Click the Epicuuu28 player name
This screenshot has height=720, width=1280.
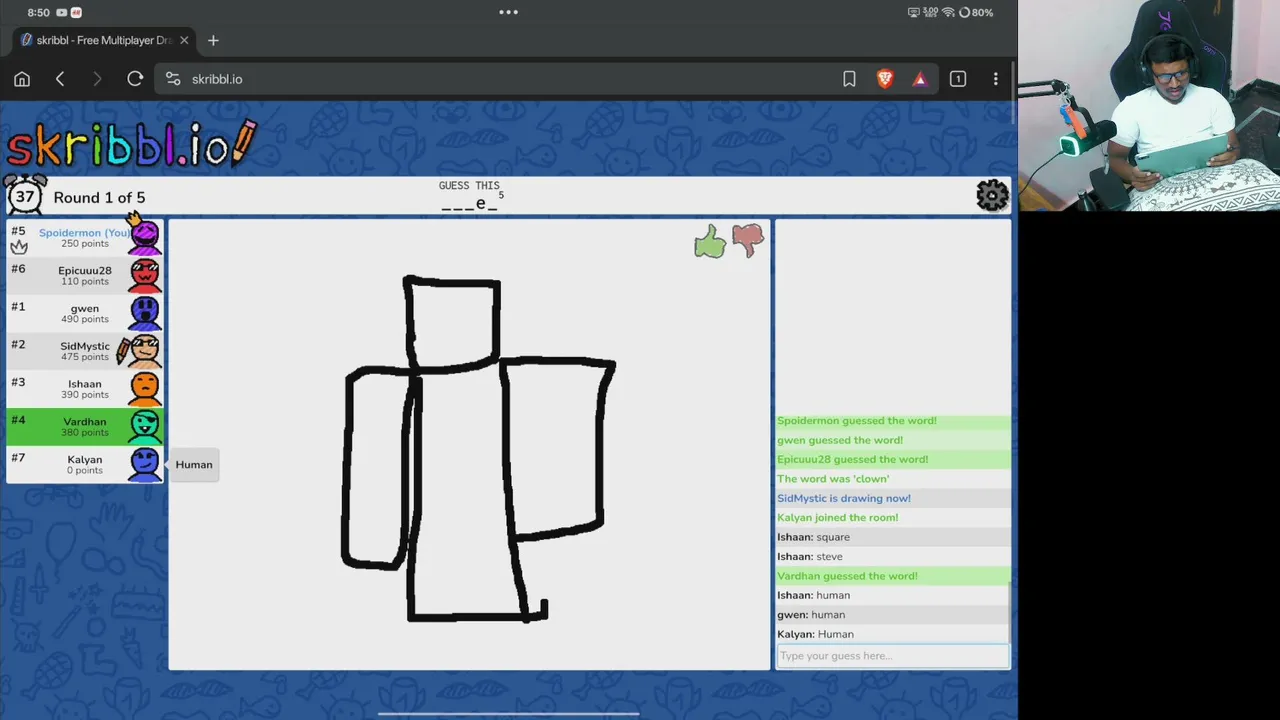pos(85,271)
